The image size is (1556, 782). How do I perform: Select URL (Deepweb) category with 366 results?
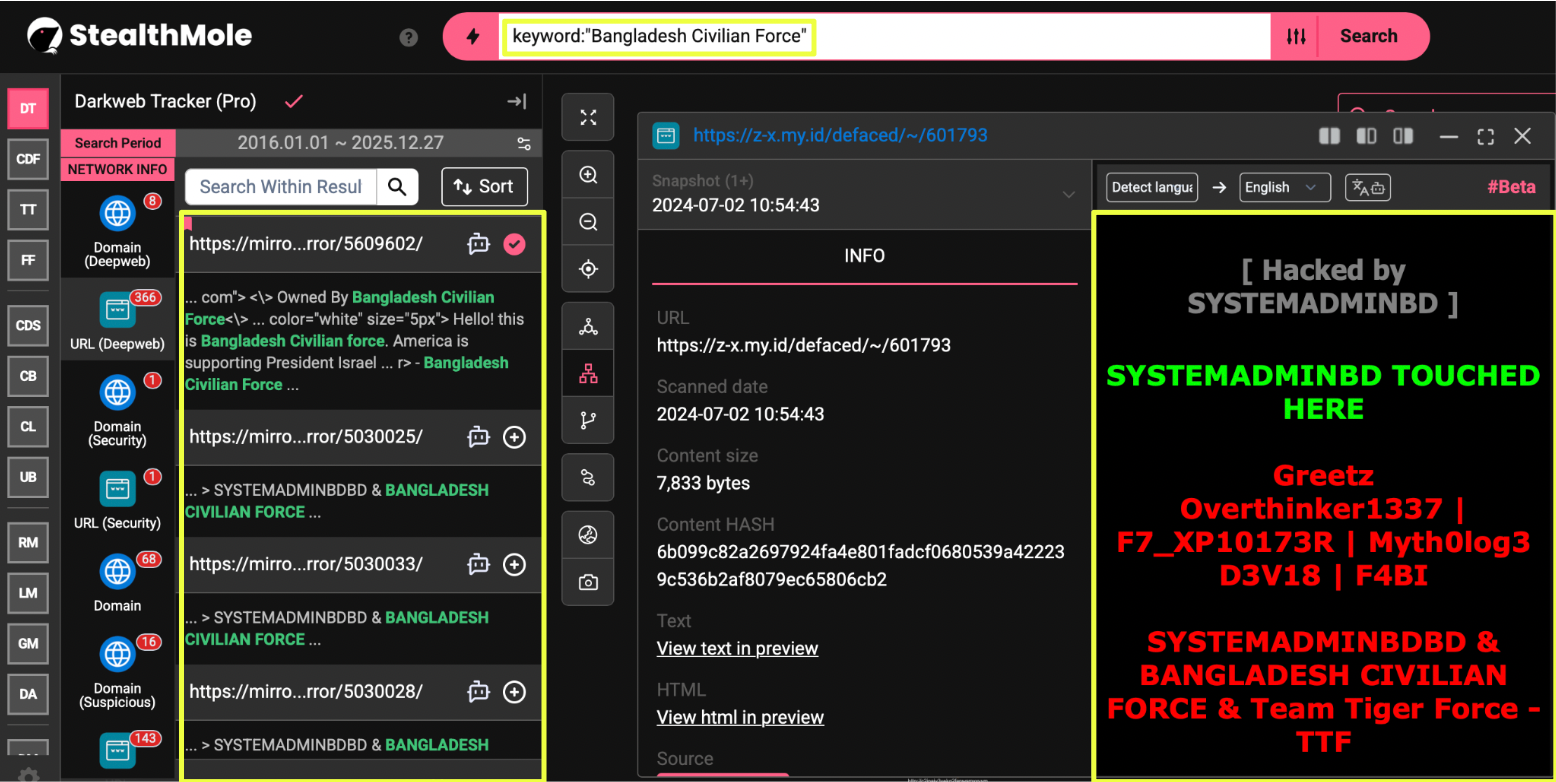pyautogui.click(x=118, y=318)
